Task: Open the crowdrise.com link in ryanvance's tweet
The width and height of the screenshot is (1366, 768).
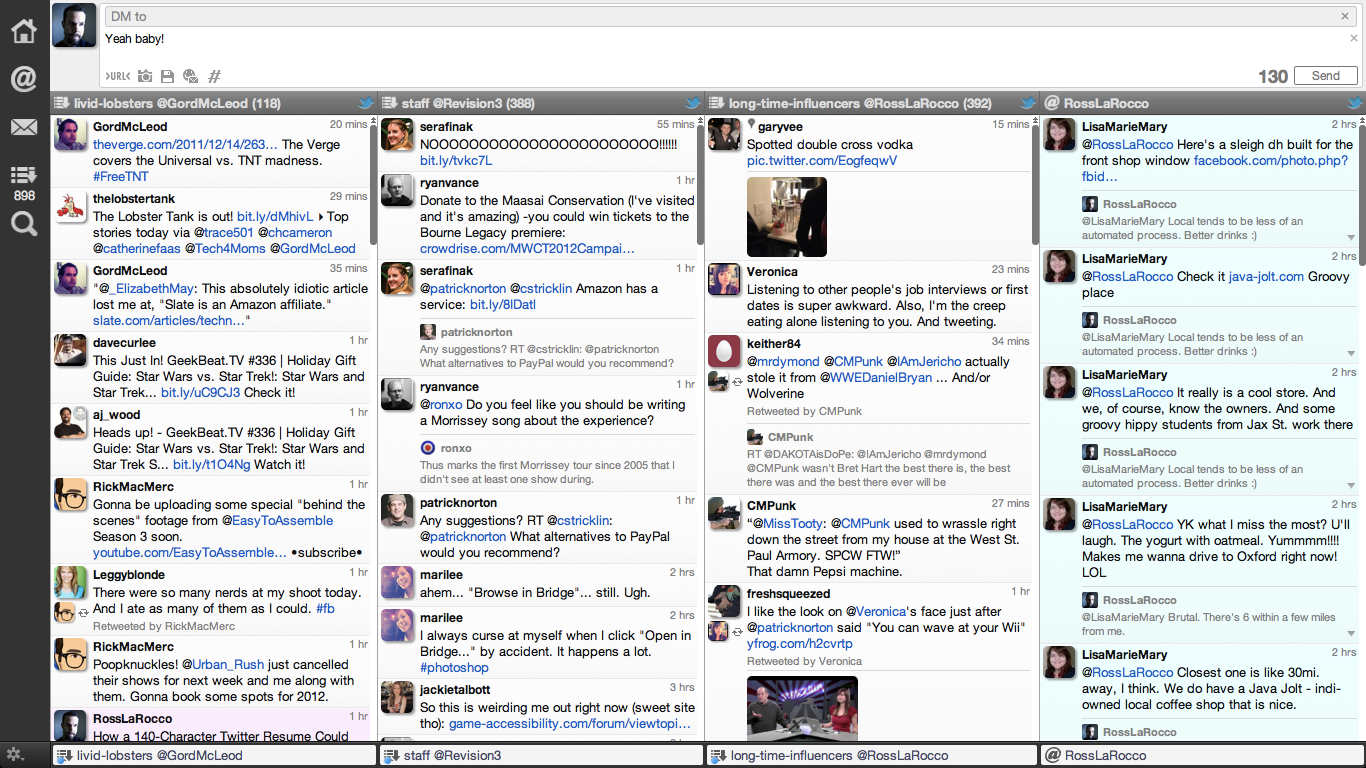Action: [527, 248]
